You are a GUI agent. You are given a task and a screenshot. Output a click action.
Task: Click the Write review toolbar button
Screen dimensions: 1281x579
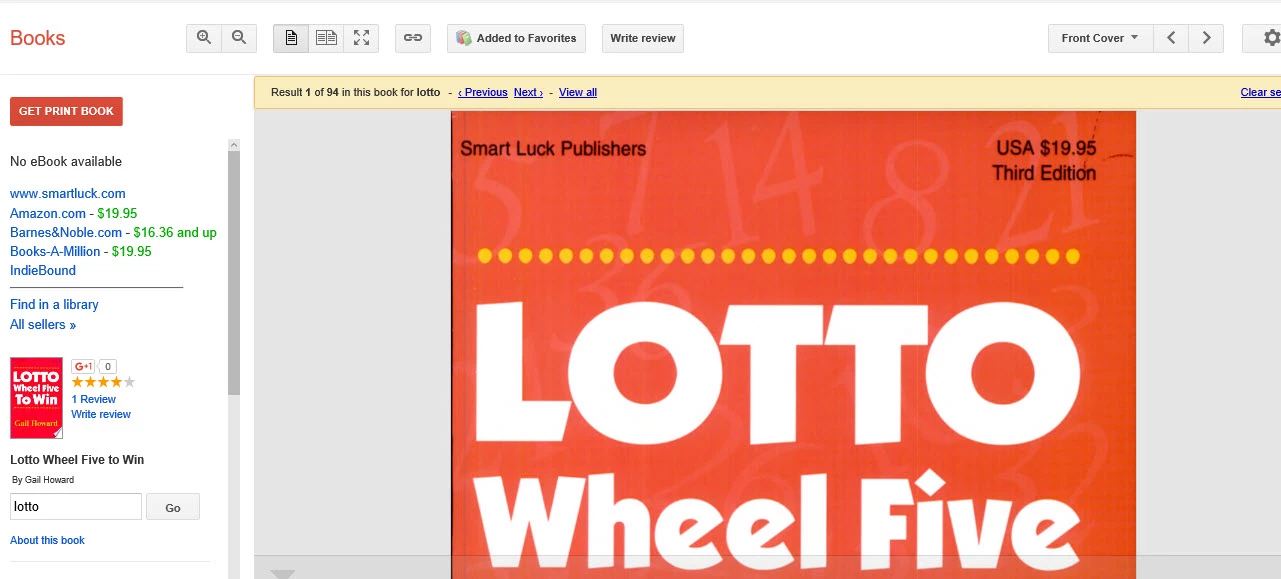coord(643,38)
